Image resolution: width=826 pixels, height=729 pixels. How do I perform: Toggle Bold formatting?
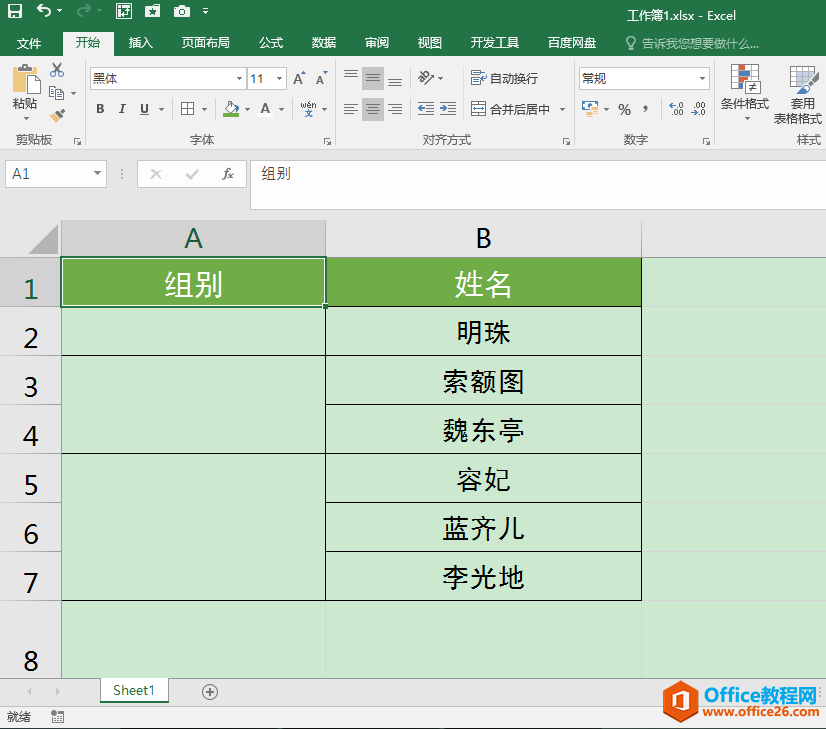[x=100, y=109]
